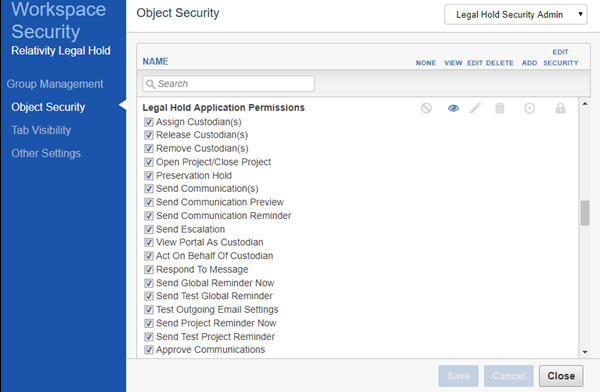This screenshot has width=600, height=392.
Task: Toggle View Portal As Custodian checkbox
Action: point(148,242)
